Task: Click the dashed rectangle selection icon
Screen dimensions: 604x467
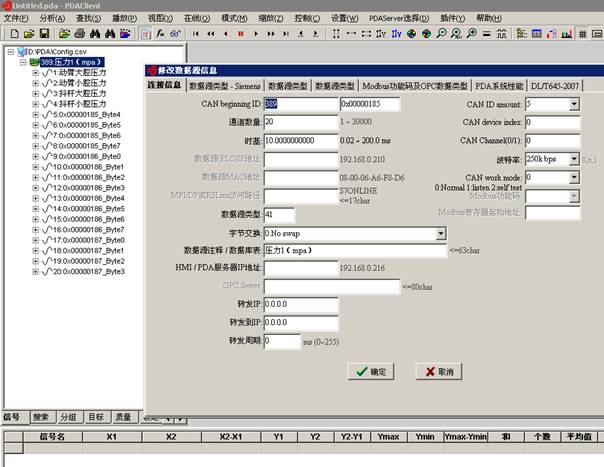Action: pyautogui.click(x=366, y=34)
